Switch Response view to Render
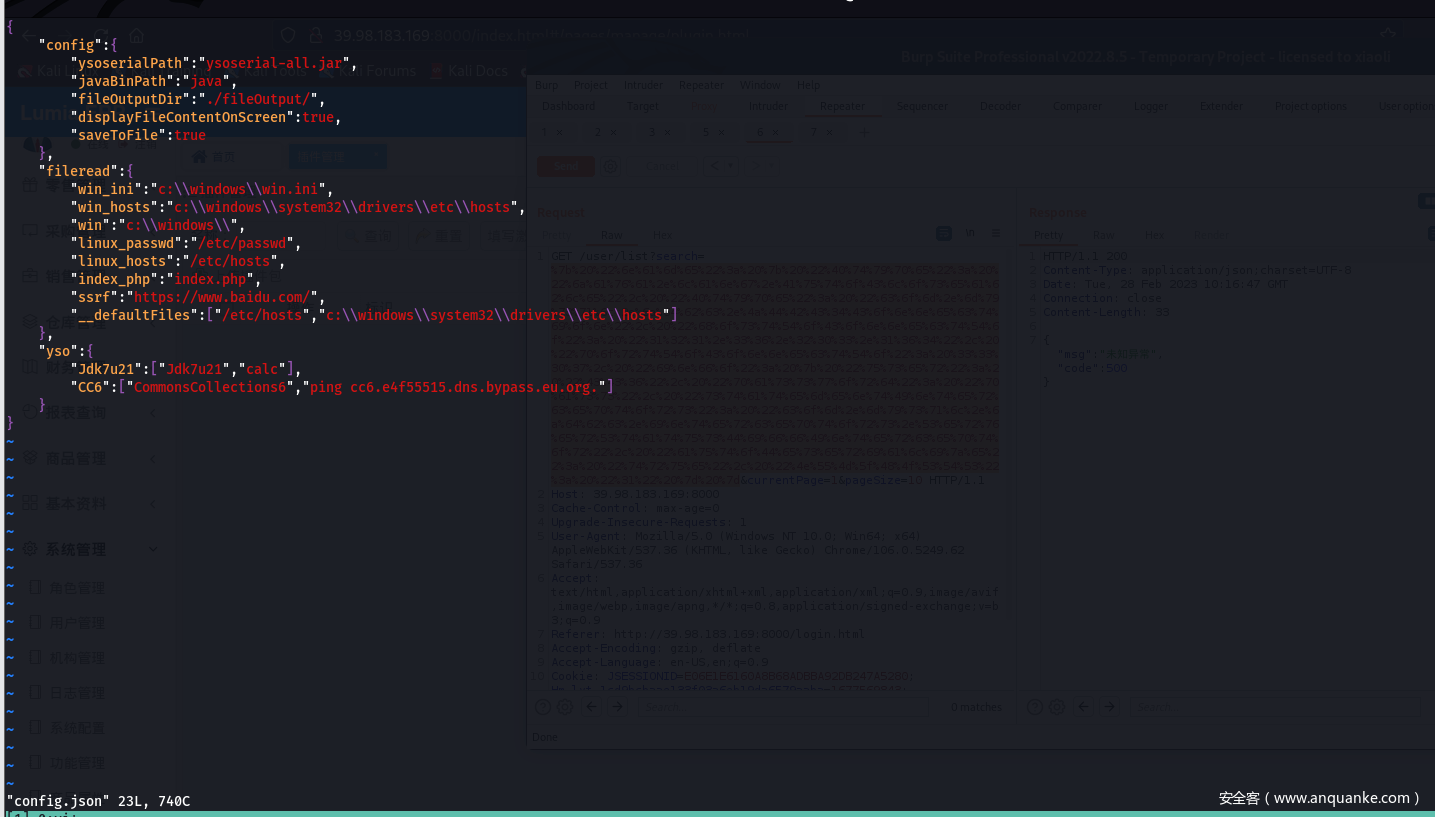 tap(1211, 235)
